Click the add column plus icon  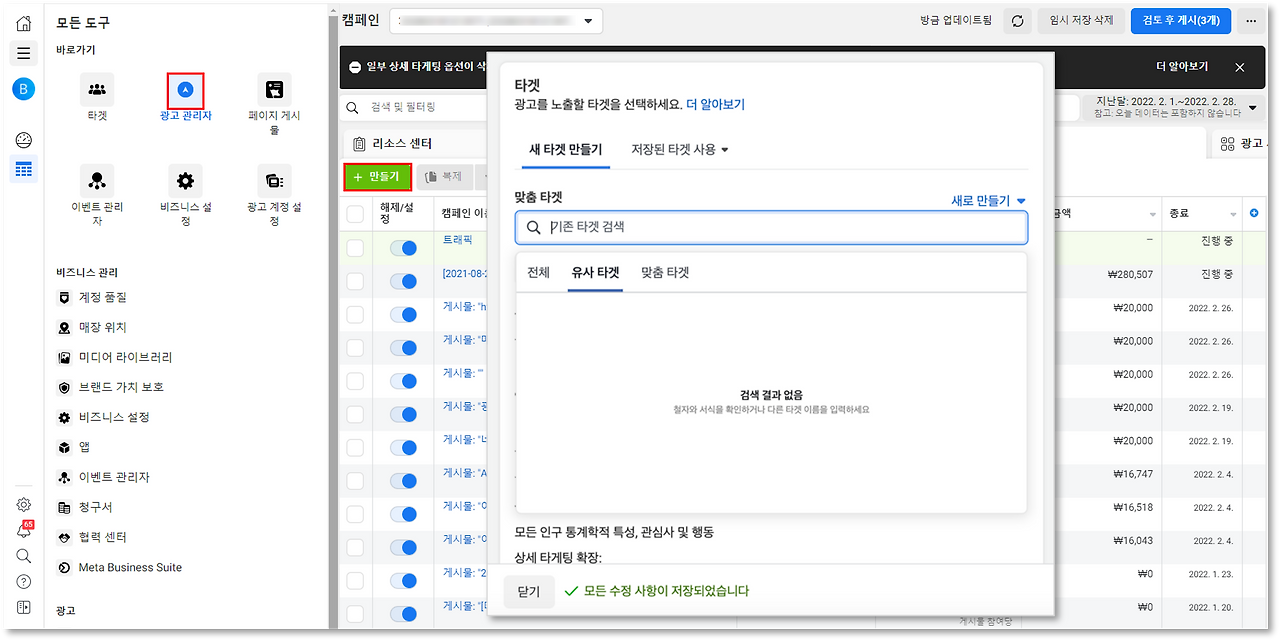click(x=1254, y=213)
